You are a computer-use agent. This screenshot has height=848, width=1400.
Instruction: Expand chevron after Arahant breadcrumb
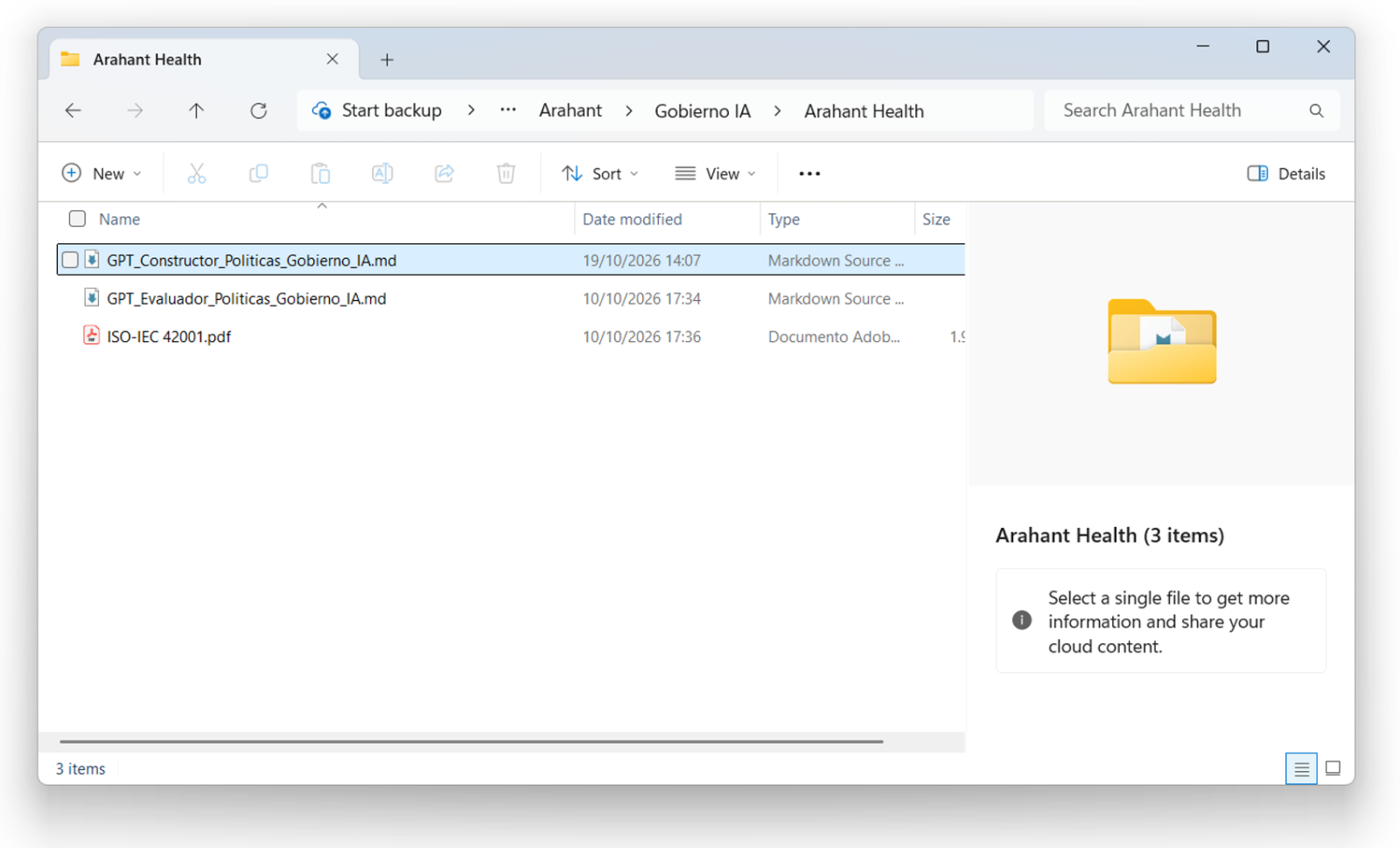point(628,110)
